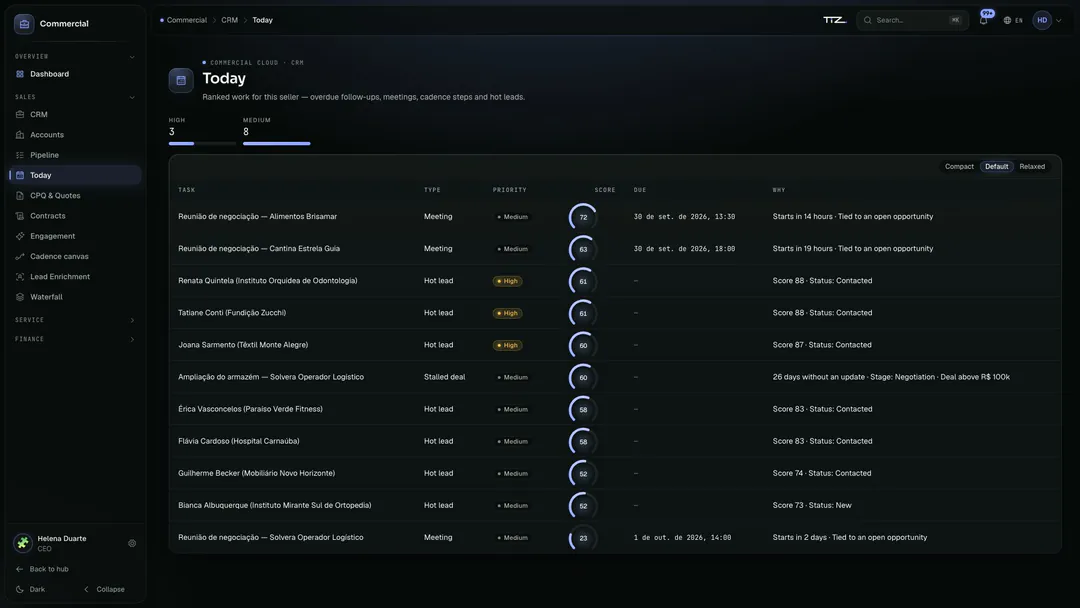Image resolution: width=1080 pixels, height=608 pixels.
Task: Go to Dashboard menu item
Action: [x=74, y=74]
